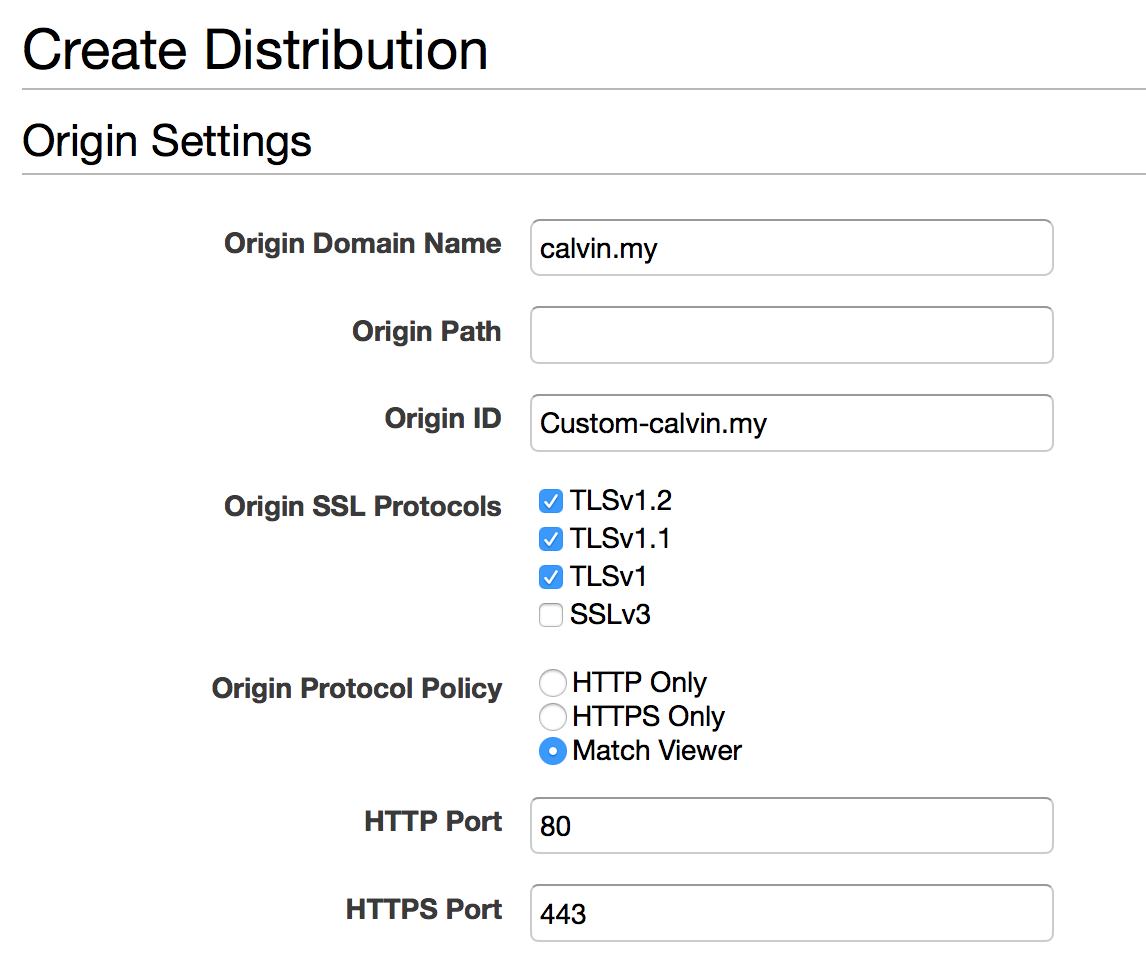The height and width of the screenshot is (958, 1146).
Task: Click the Origin Domain Name label
Action: pos(363,244)
